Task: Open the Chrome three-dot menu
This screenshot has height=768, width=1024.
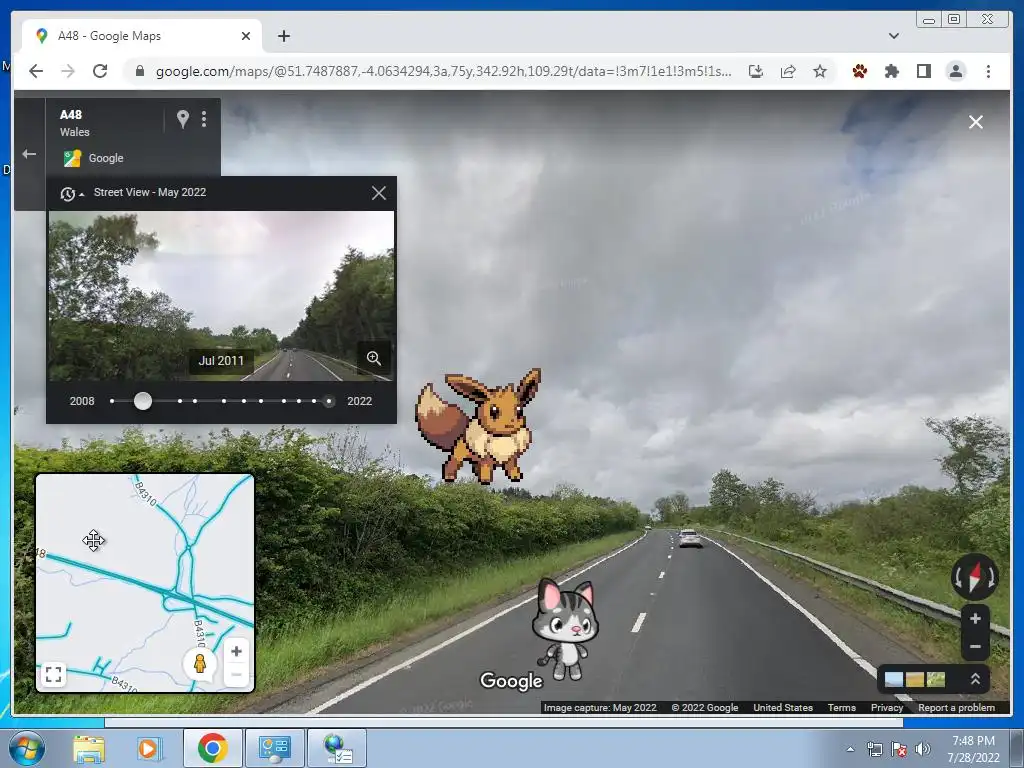Action: point(988,71)
